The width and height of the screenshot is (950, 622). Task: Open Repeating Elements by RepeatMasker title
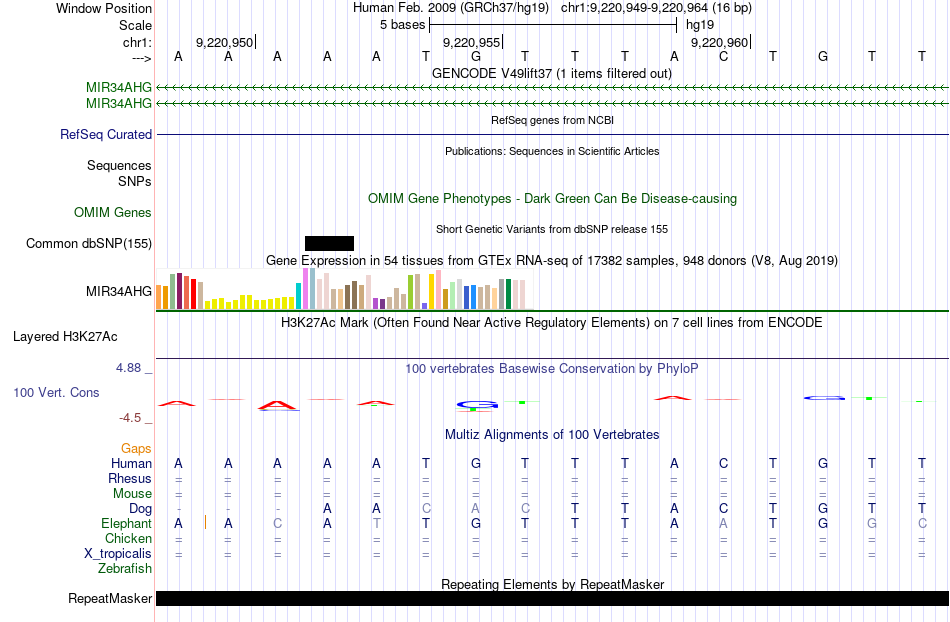552,584
